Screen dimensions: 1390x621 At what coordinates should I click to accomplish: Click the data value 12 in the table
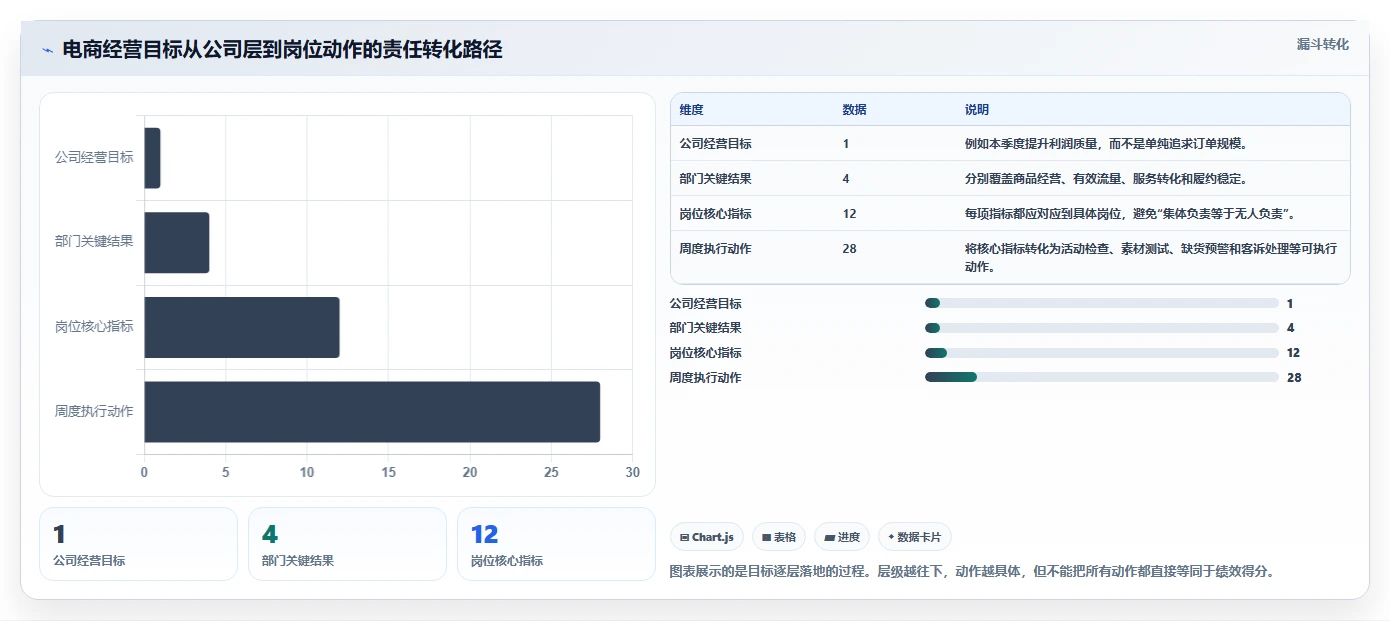coord(850,214)
